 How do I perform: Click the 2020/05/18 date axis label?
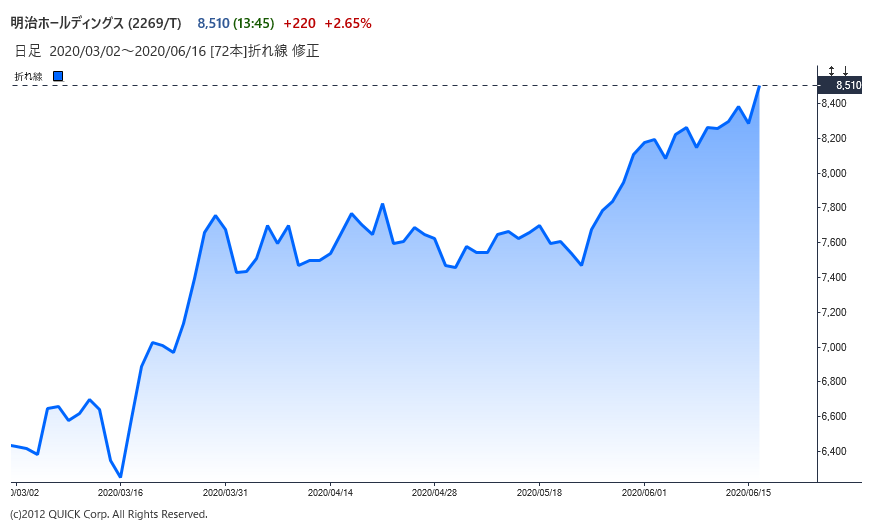[540, 493]
